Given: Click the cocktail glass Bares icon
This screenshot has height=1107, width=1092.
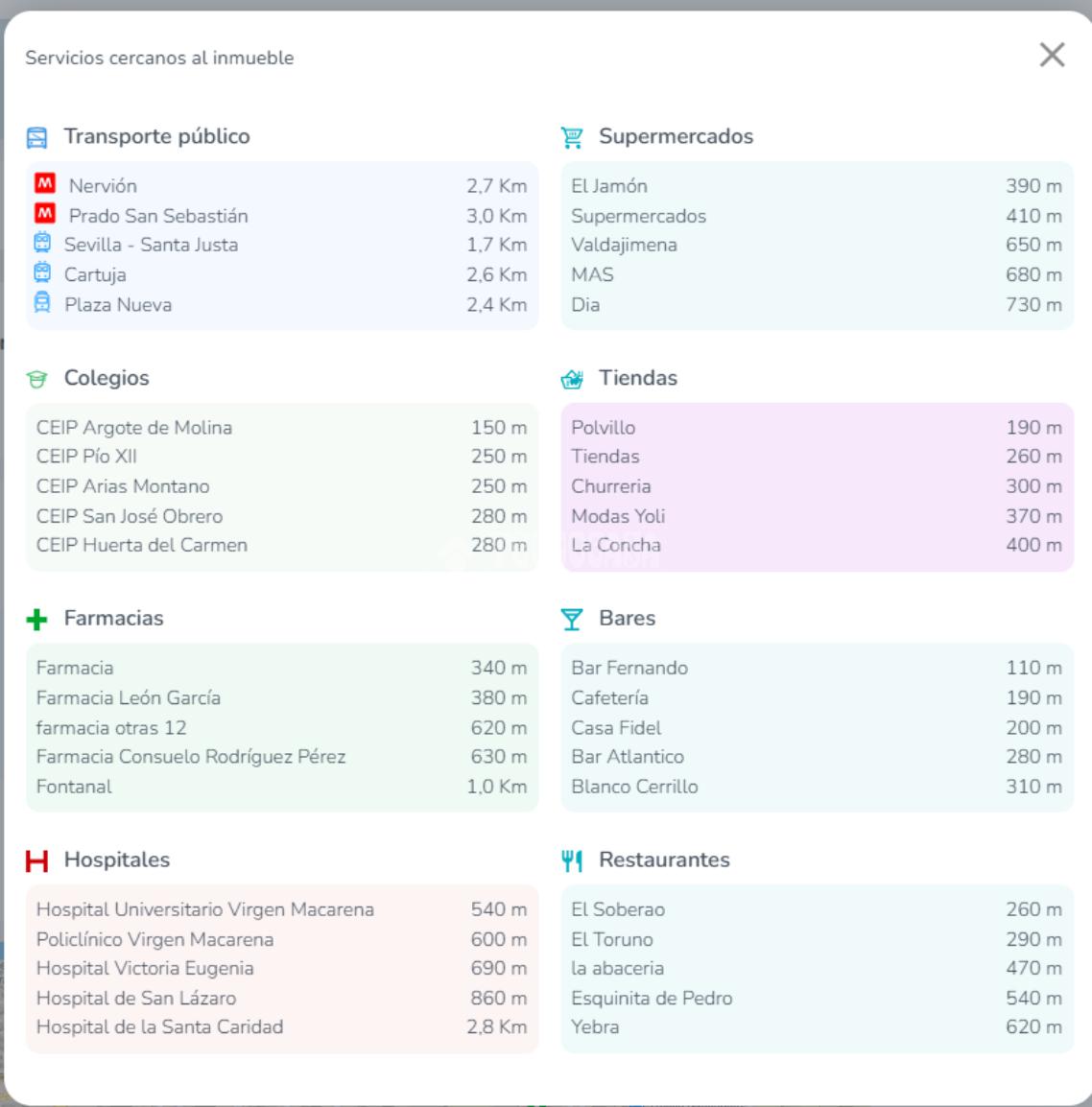Looking at the screenshot, I should click(572, 620).
